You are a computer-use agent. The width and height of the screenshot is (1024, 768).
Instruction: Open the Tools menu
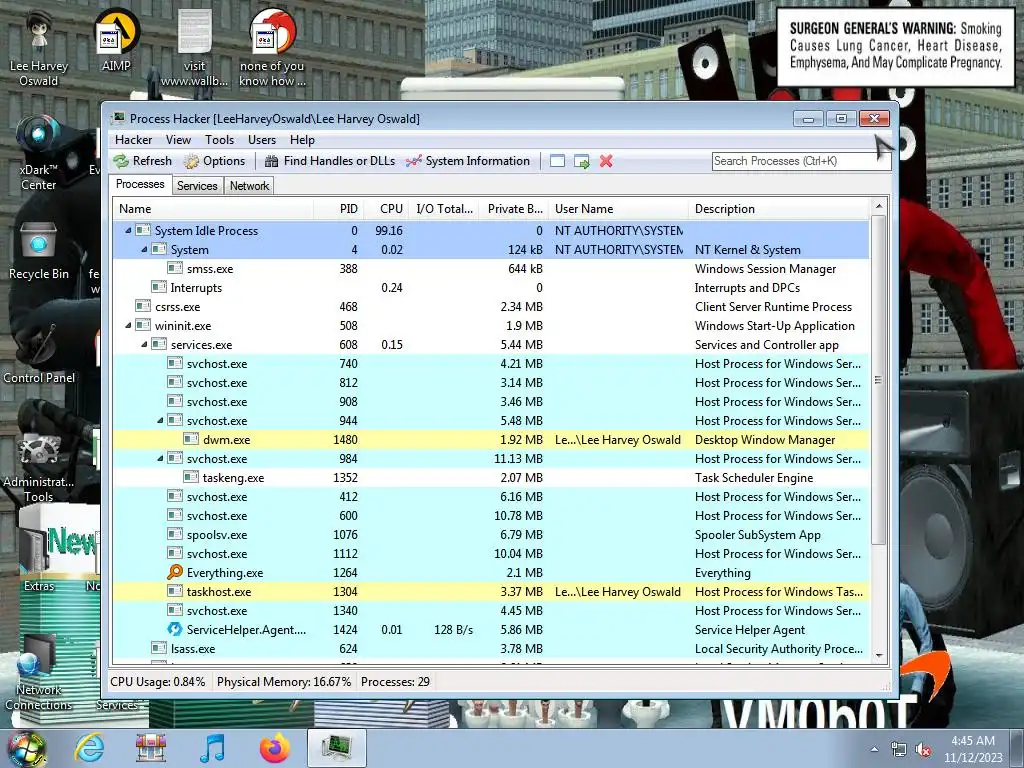tap(219, 140)
